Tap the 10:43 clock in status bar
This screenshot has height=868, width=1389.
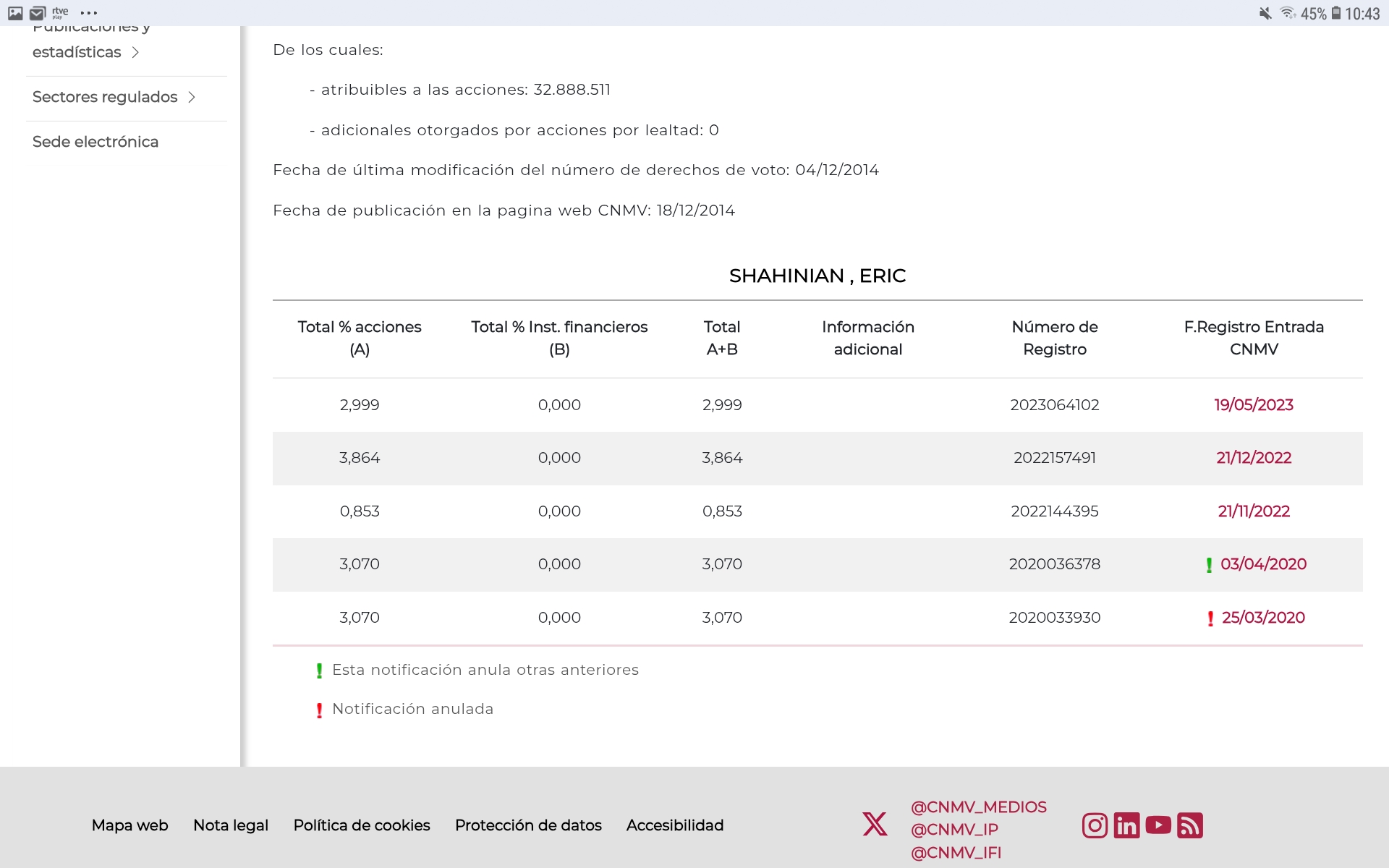(x=1362, y=14)
